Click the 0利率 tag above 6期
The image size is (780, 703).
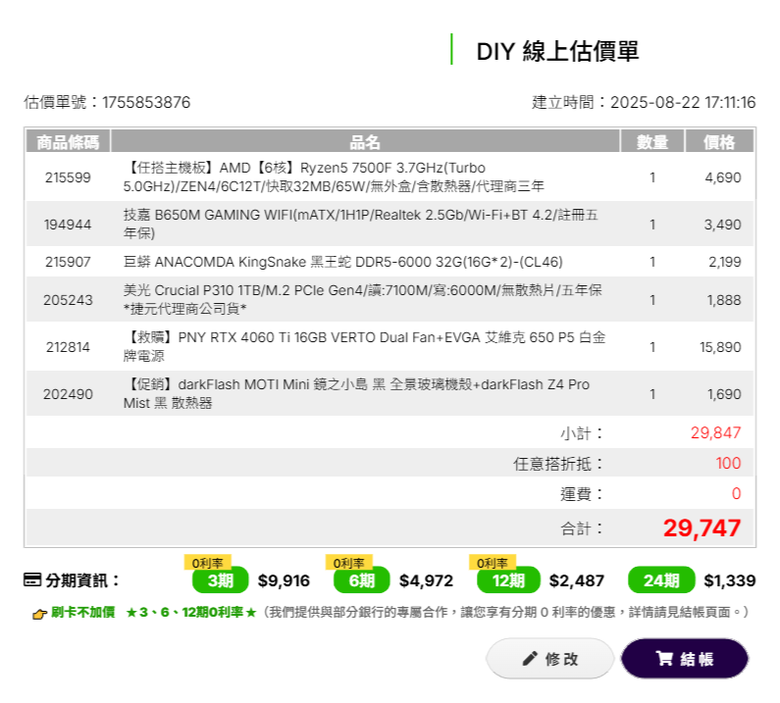pos(349,563)
